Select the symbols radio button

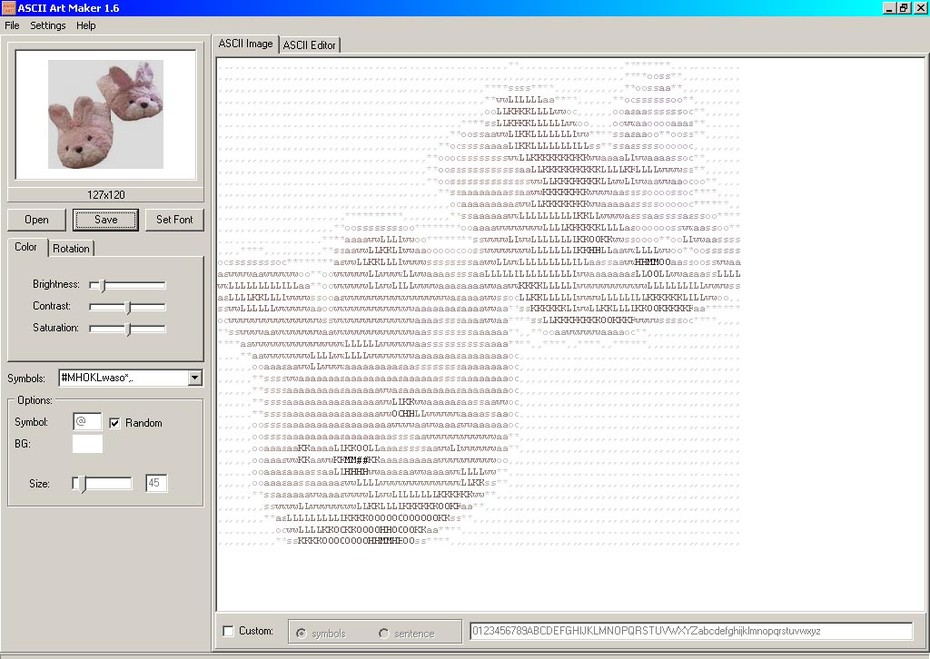coord(301,633)
